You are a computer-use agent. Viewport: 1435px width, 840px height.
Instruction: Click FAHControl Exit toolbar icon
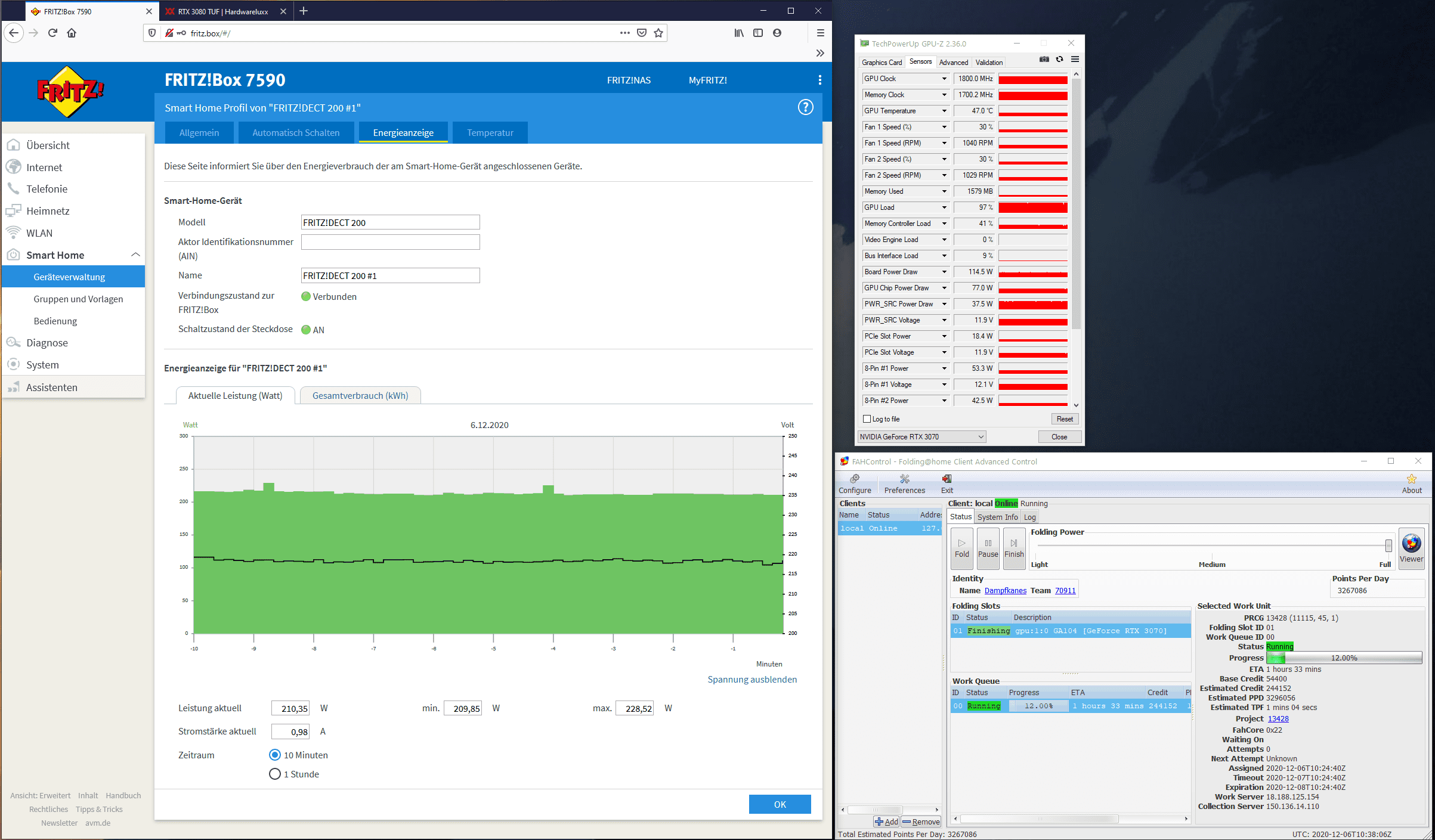tap(947, 484)
